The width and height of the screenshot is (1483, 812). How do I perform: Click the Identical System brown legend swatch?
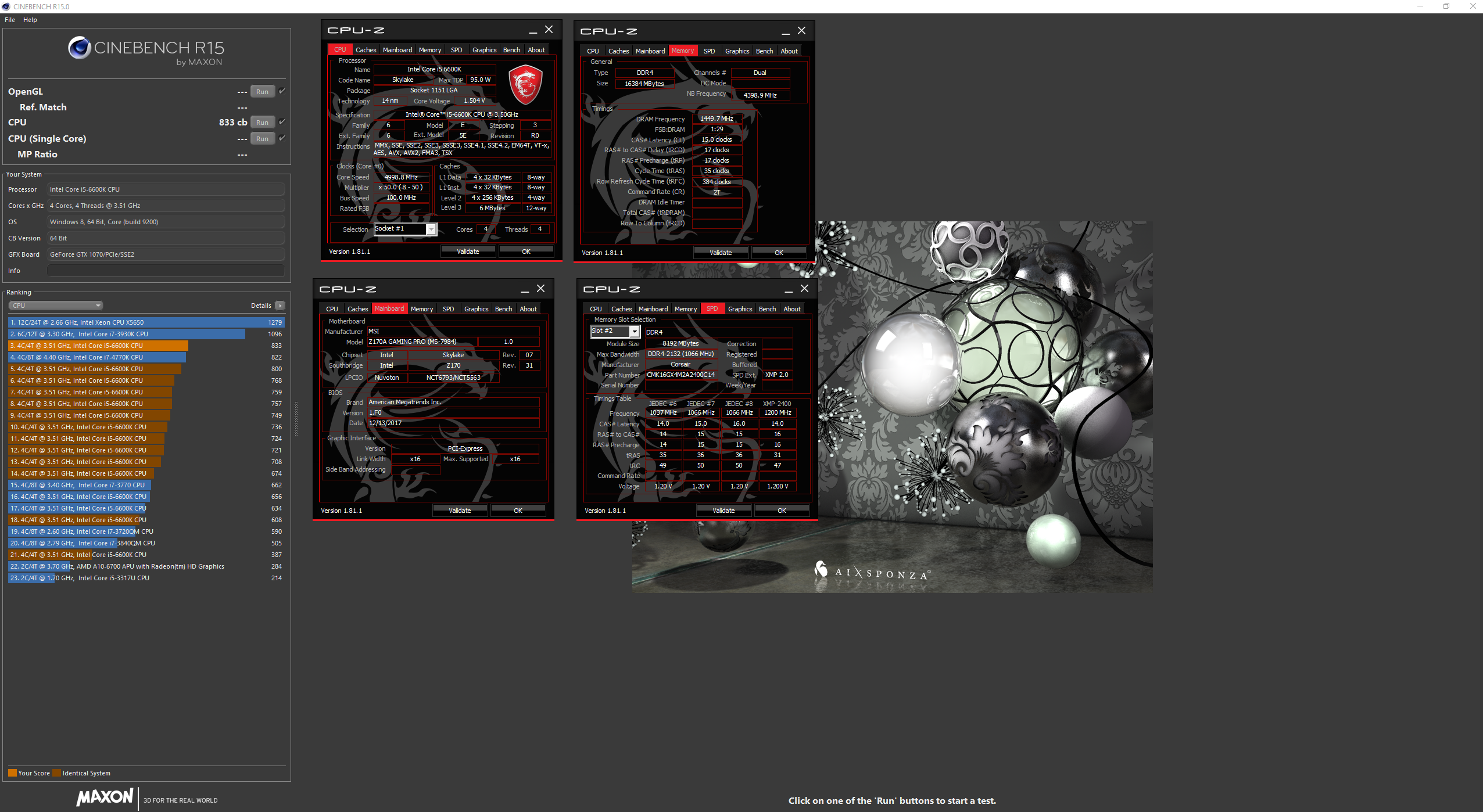pos(56,773)
